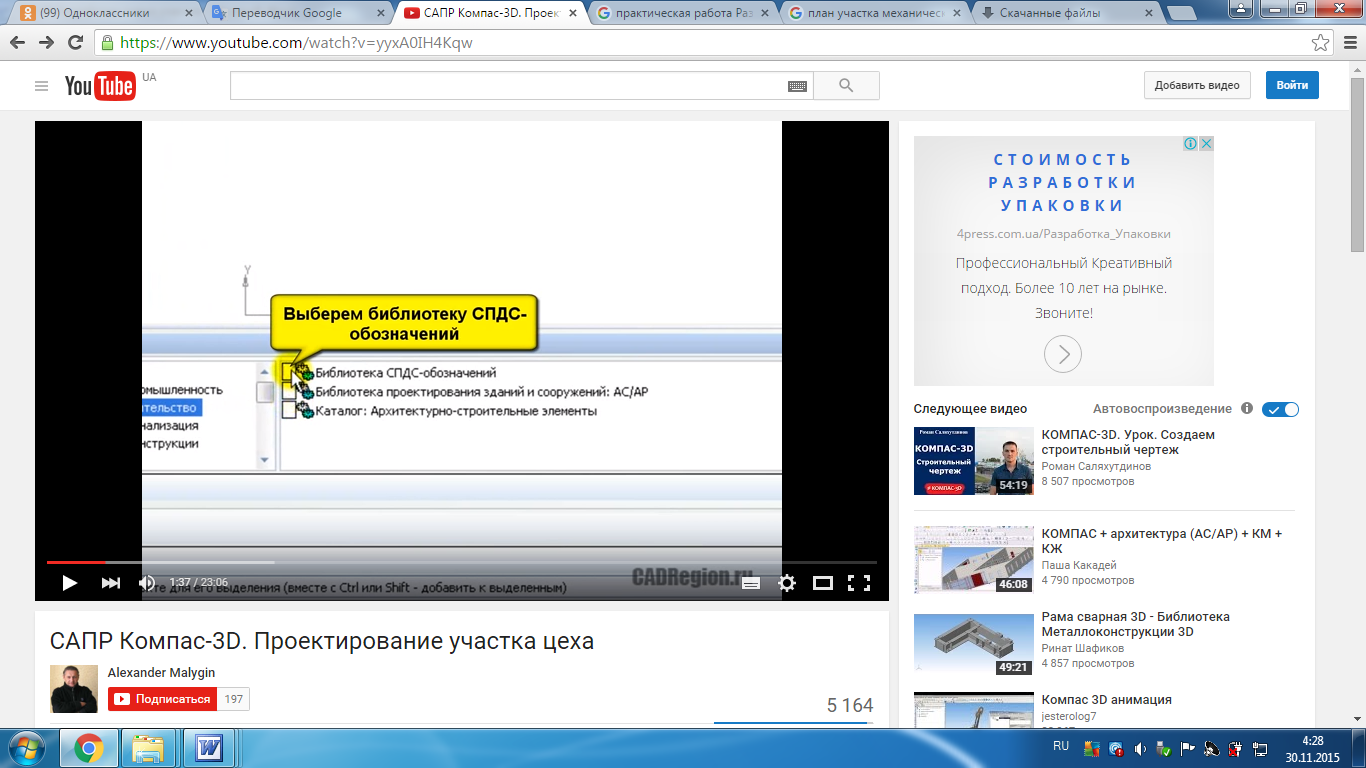Screen dimensions: 1366x768
Task: Click the search magnifier button
Action: 846,86
